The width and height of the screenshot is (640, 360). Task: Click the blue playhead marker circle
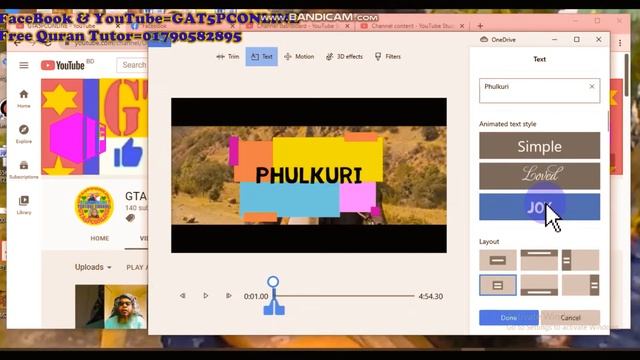[273, 282]
